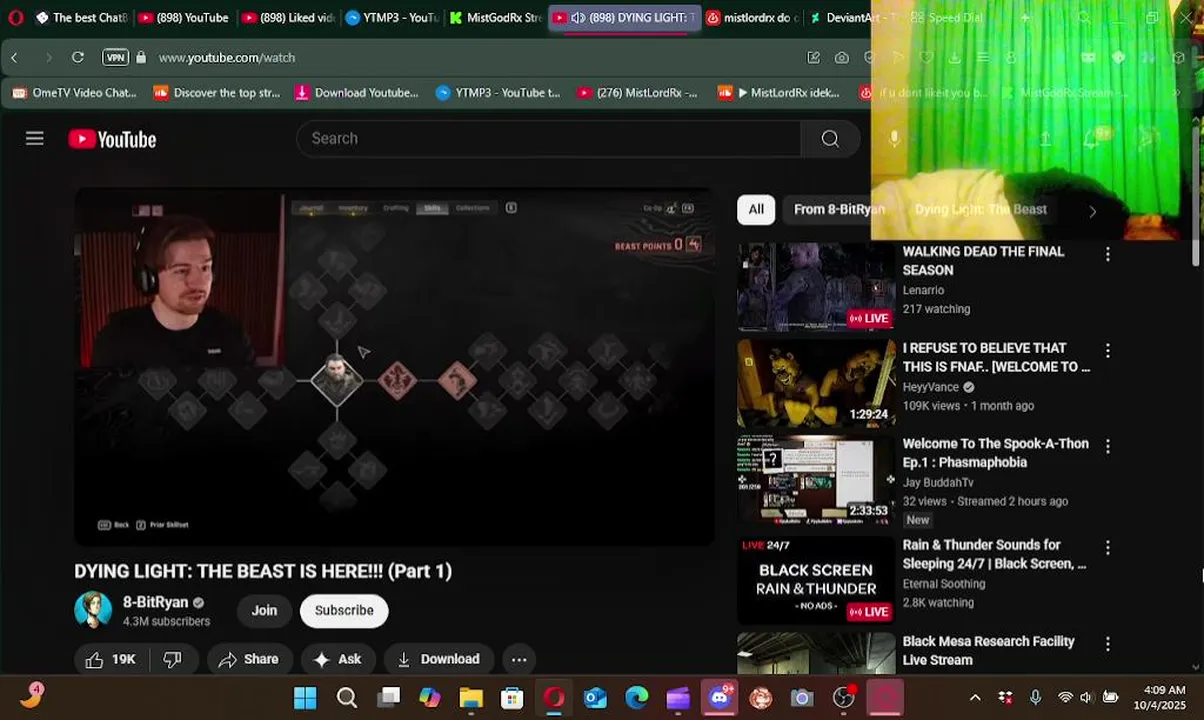Open the Jay BuddahTv channel name
The width and height of the screenshot is (1204, 720).
click(x=938, y=482)
